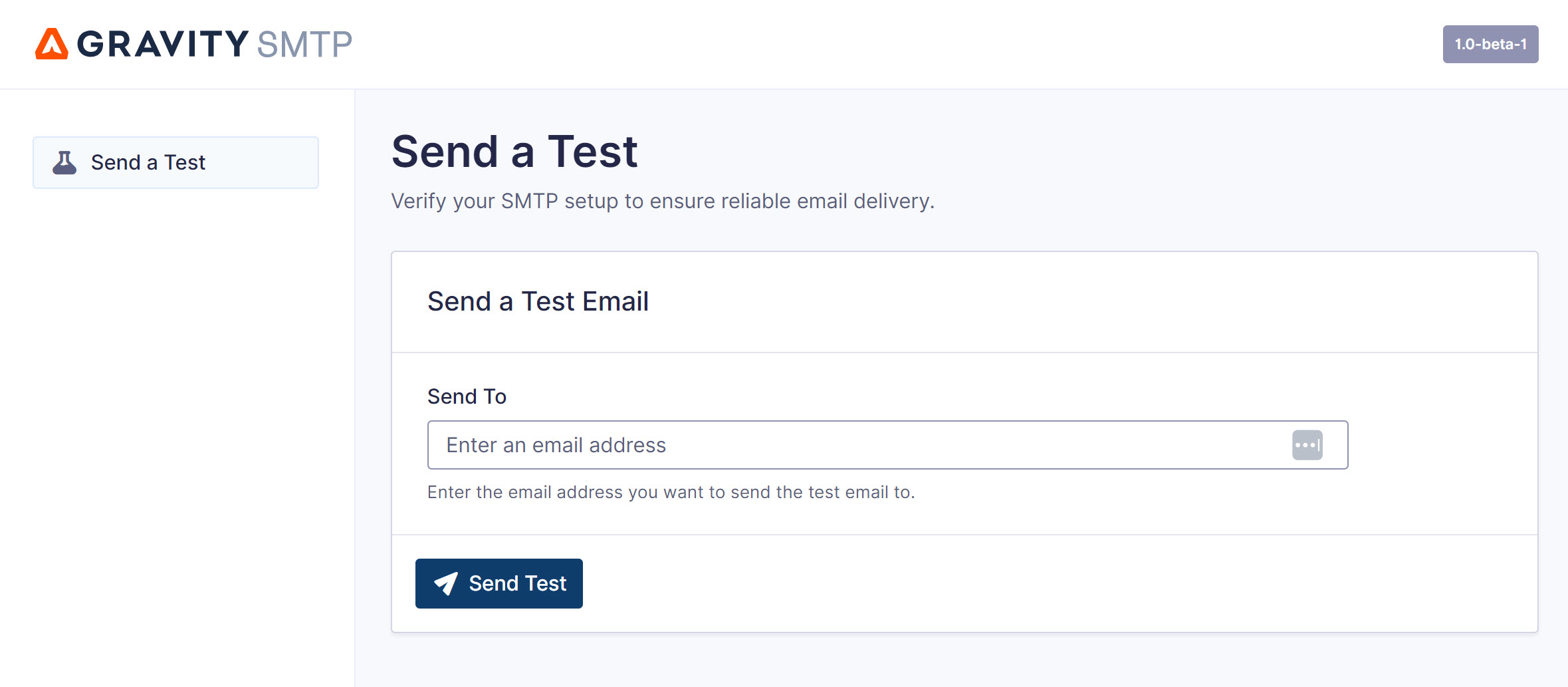Click the Send Test button
The height and width of the screenshot is (687, 1568).
tap(499, 583)
